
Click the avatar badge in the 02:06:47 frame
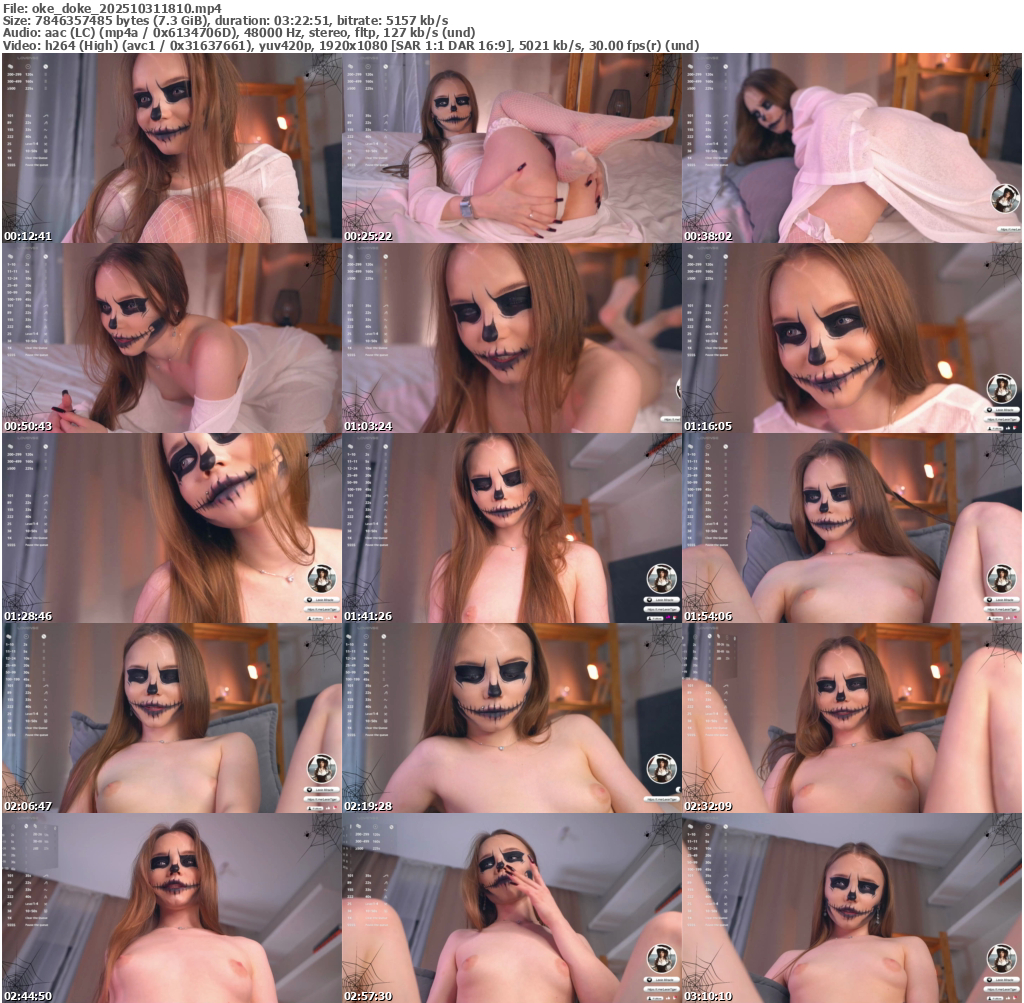point(323,768)
